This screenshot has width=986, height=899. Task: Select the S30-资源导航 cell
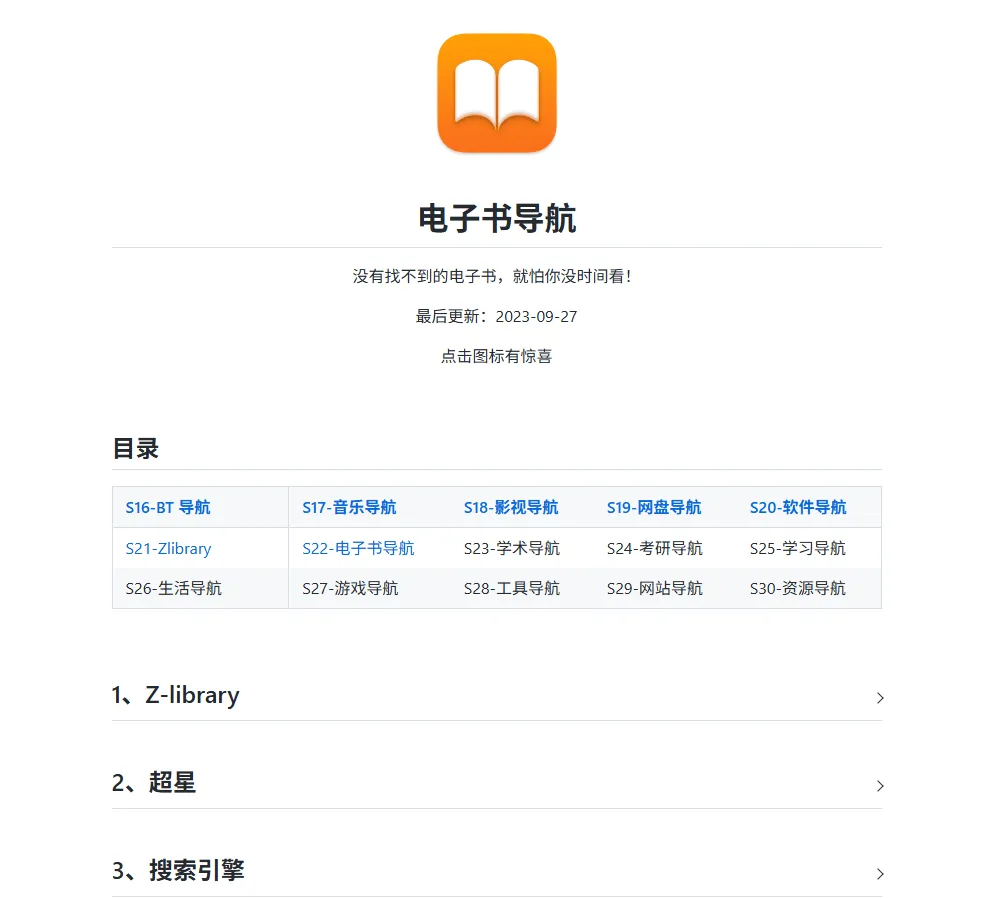tap(797, 588)
